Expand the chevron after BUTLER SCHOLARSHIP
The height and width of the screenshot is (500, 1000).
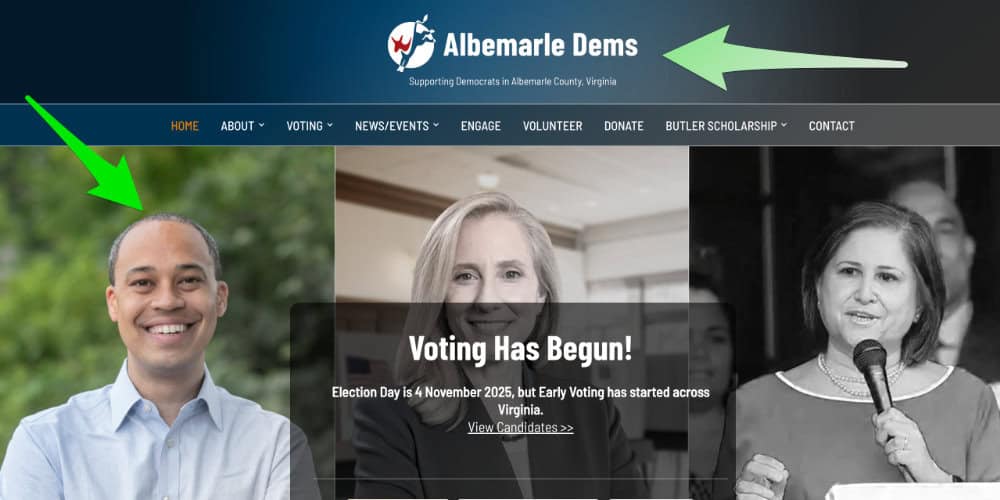784,125
